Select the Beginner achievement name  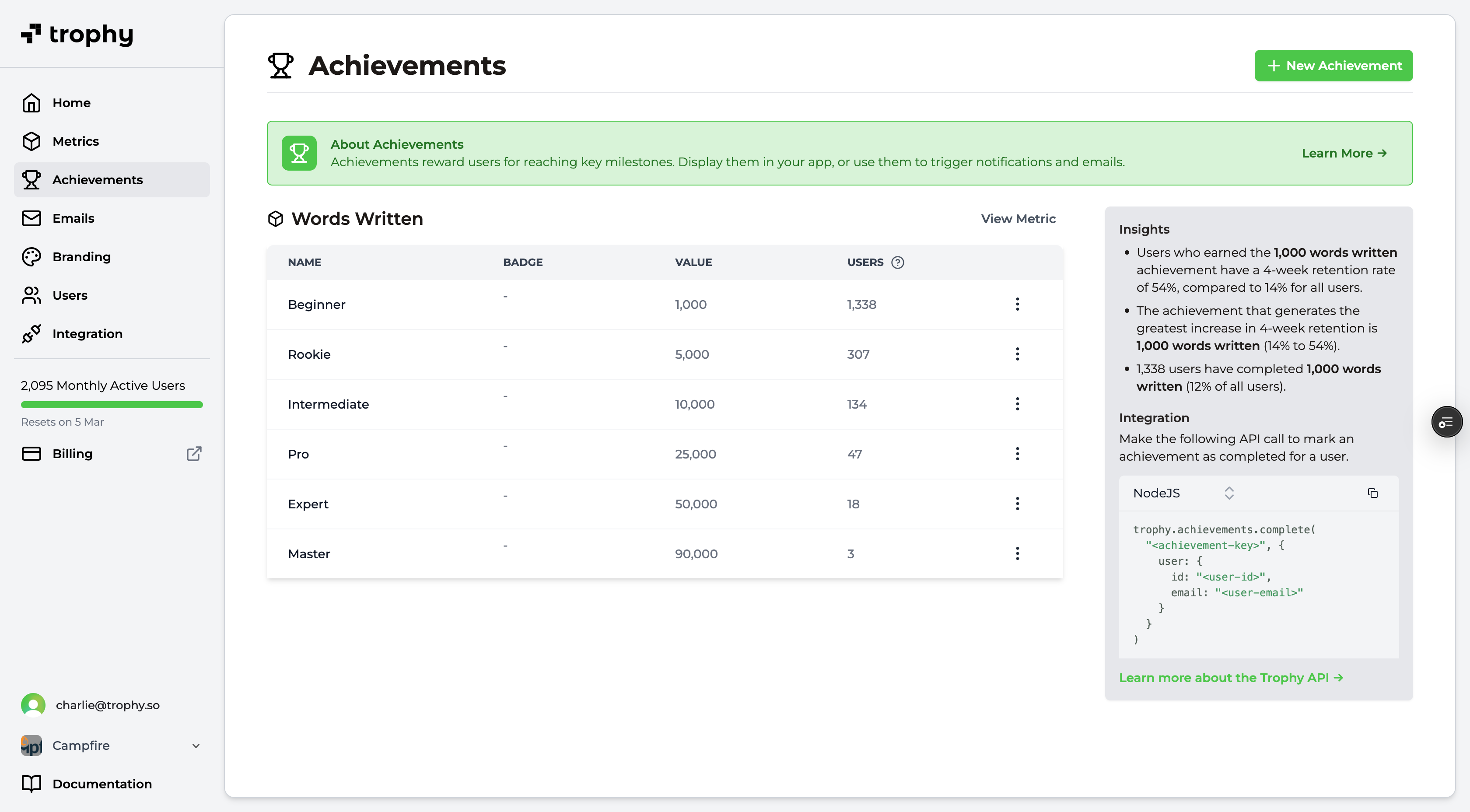tap(317, 304)
